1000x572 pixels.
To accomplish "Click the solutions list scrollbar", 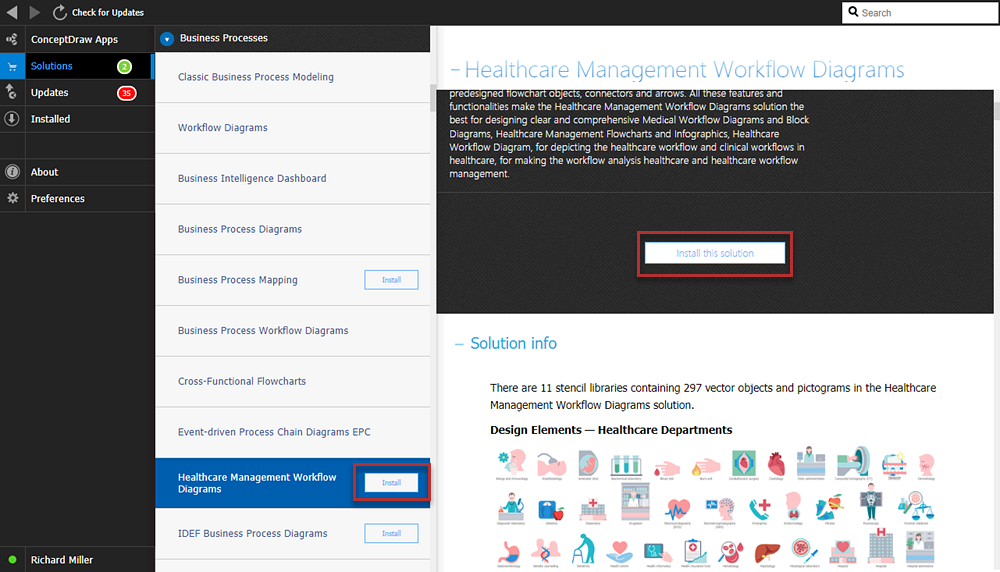I will [x=433, y=99].
